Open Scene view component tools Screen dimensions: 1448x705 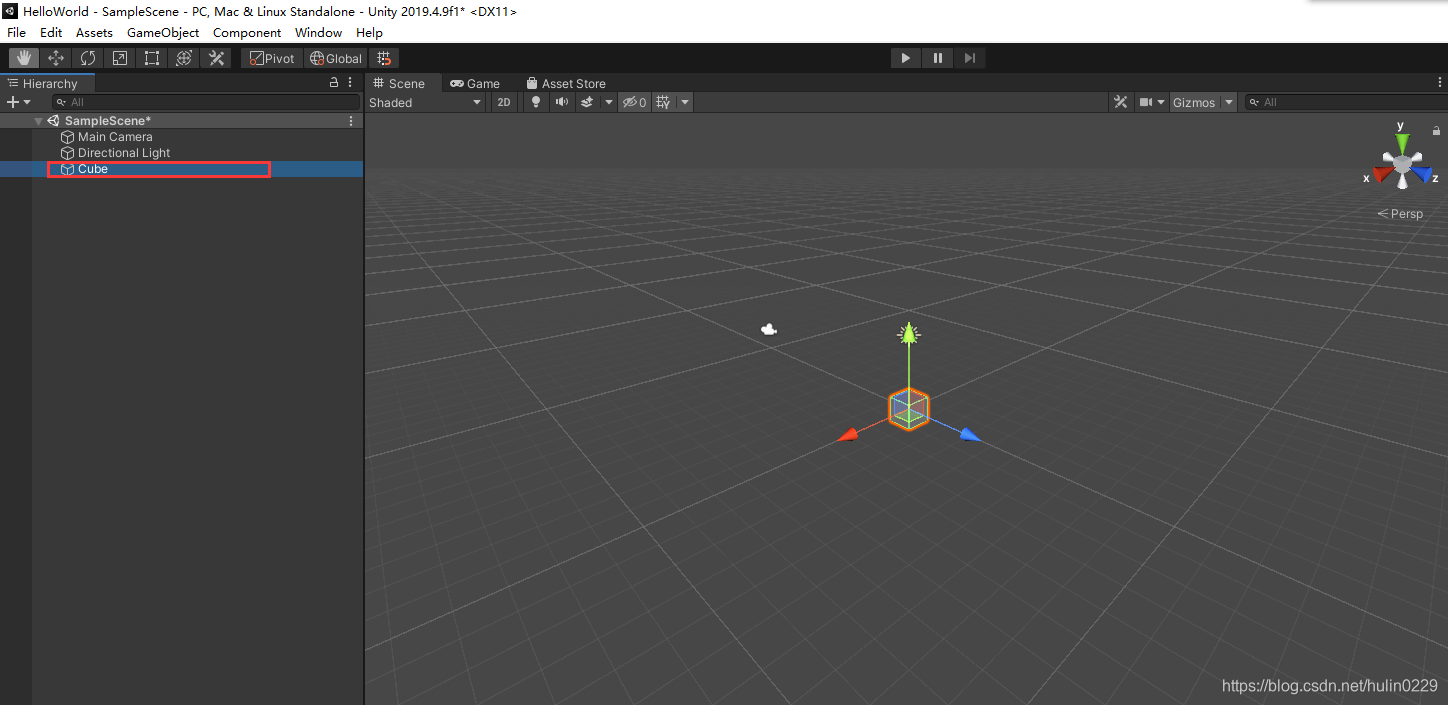[1121, 102]
